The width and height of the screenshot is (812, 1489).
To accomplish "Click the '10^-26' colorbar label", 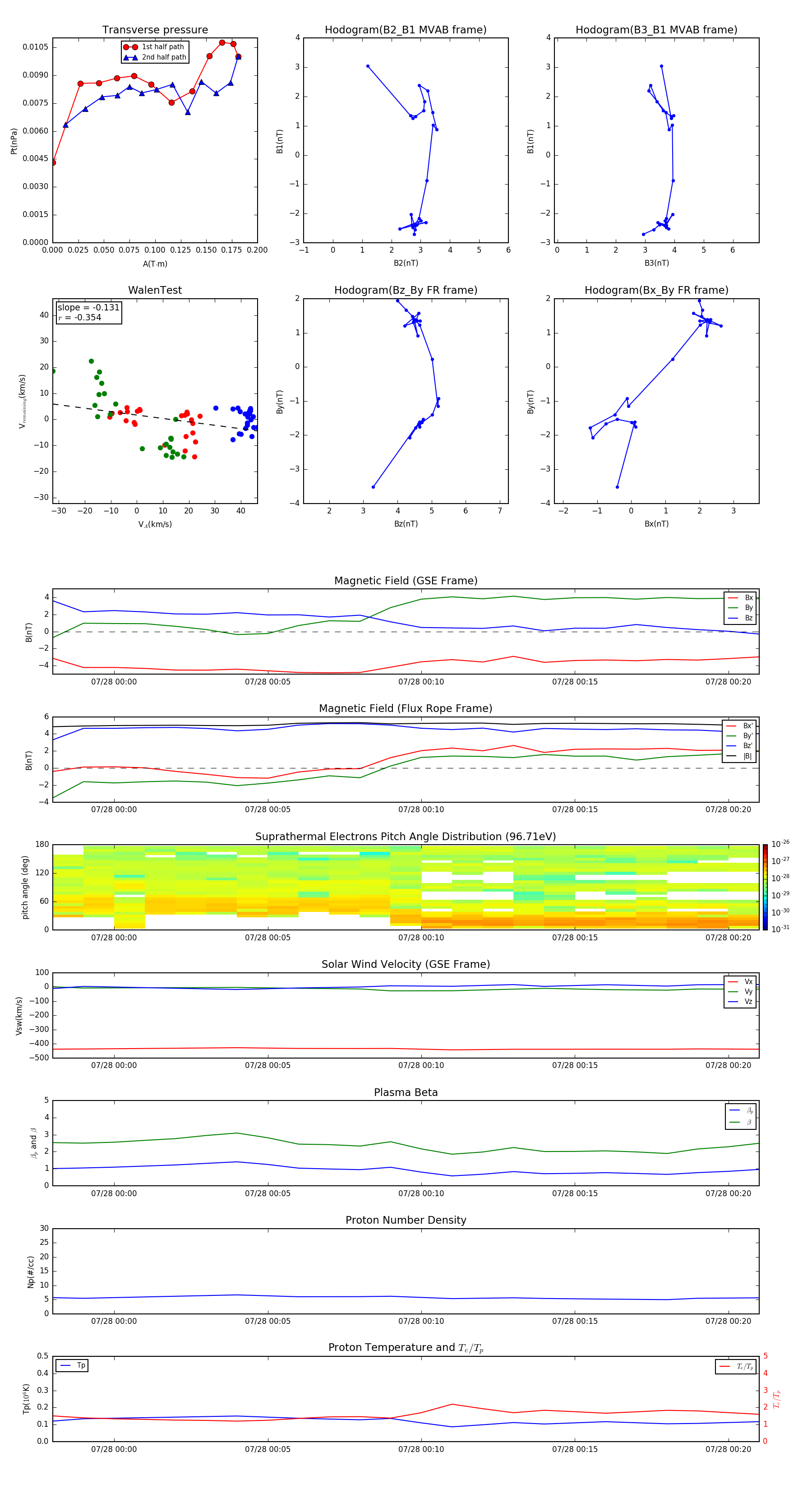I will tap(780, 844).
